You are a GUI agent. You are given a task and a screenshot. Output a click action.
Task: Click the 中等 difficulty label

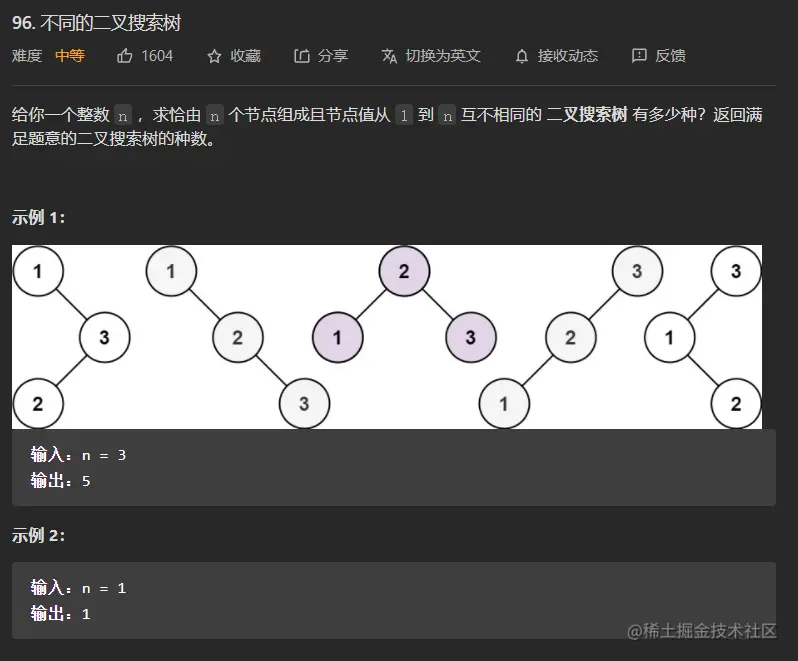(x=70, y=55)
